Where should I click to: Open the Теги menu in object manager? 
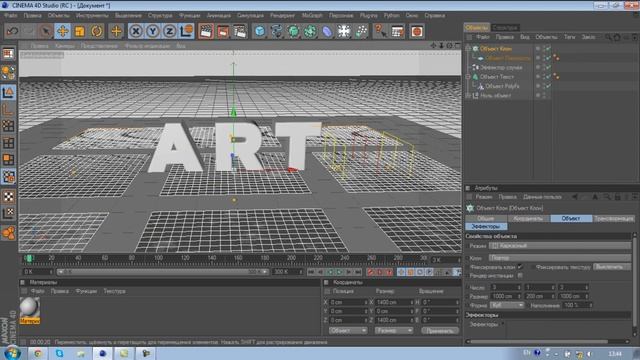coord(569,37)
